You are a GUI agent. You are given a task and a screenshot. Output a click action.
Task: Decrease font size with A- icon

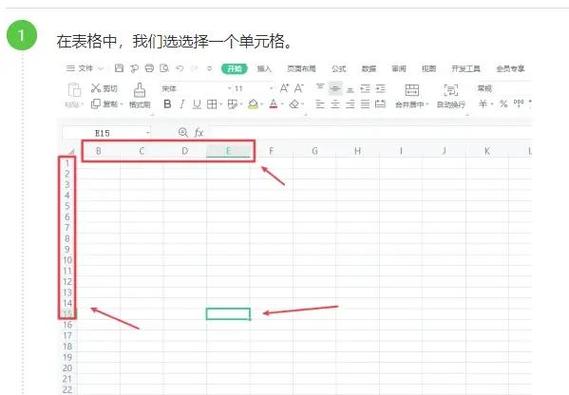click(299, 88)
